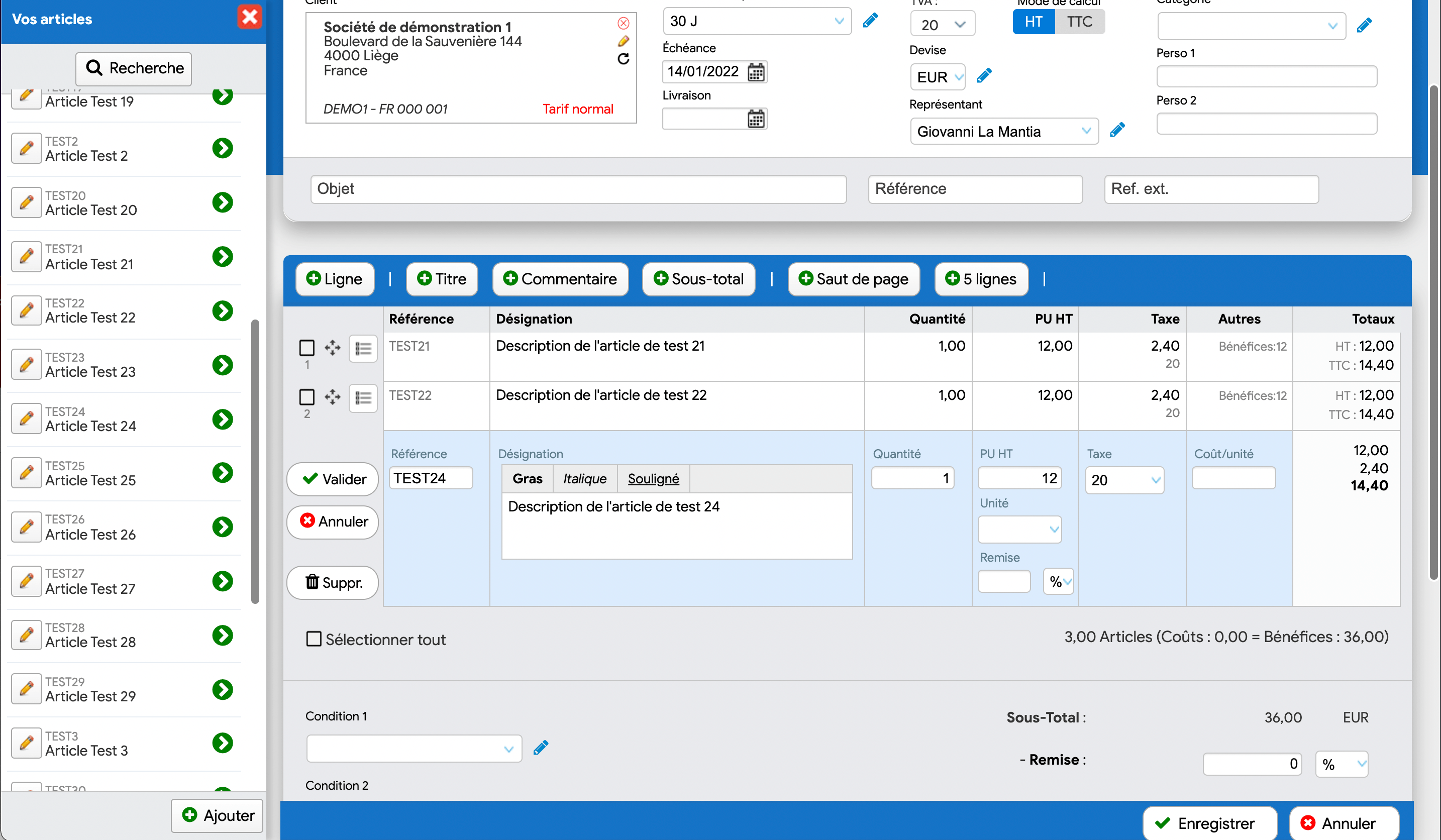Click the edit icon next to Devise EUR

click(983, 76)
